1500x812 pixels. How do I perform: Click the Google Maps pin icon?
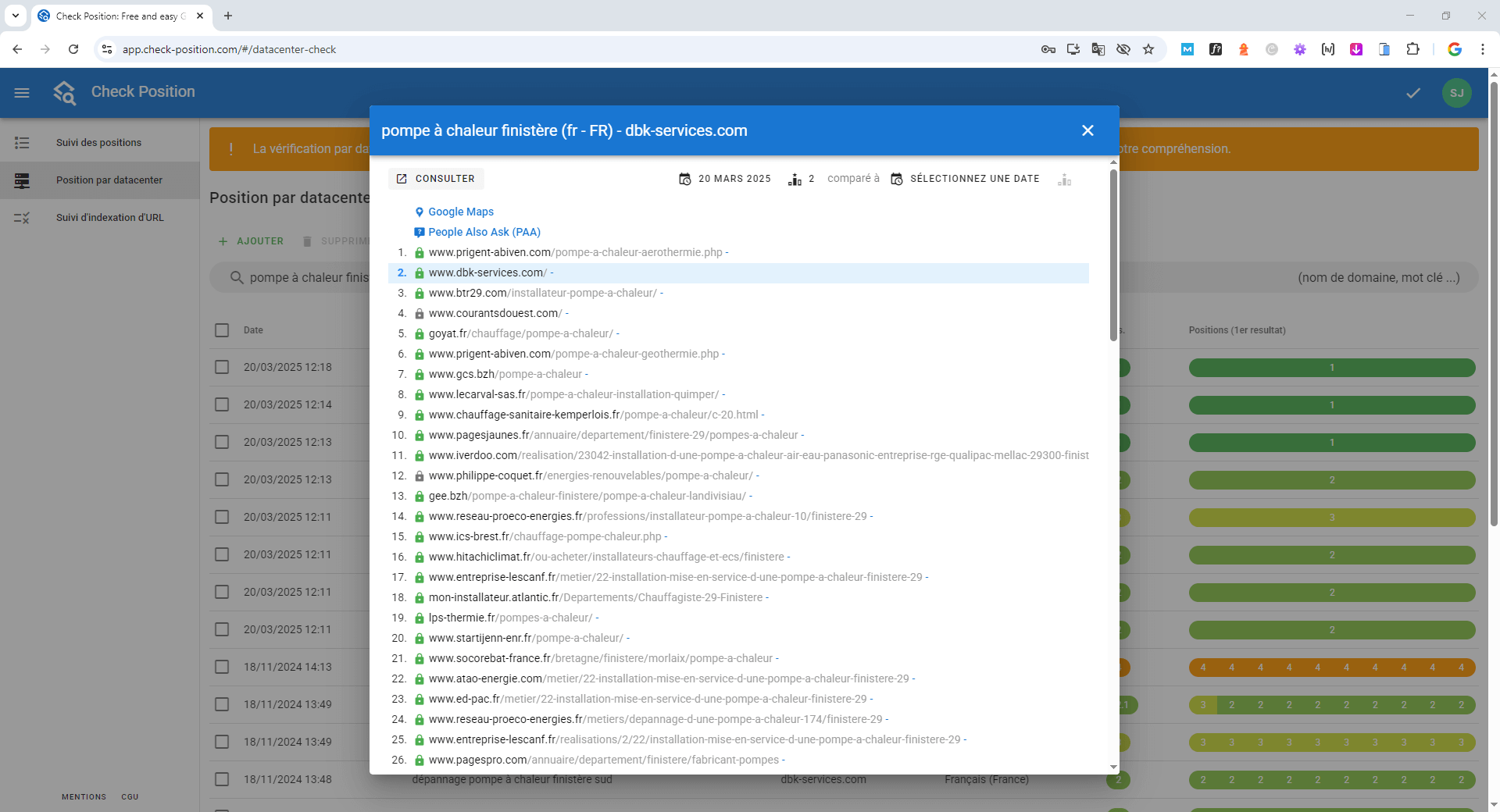[420, 212]
